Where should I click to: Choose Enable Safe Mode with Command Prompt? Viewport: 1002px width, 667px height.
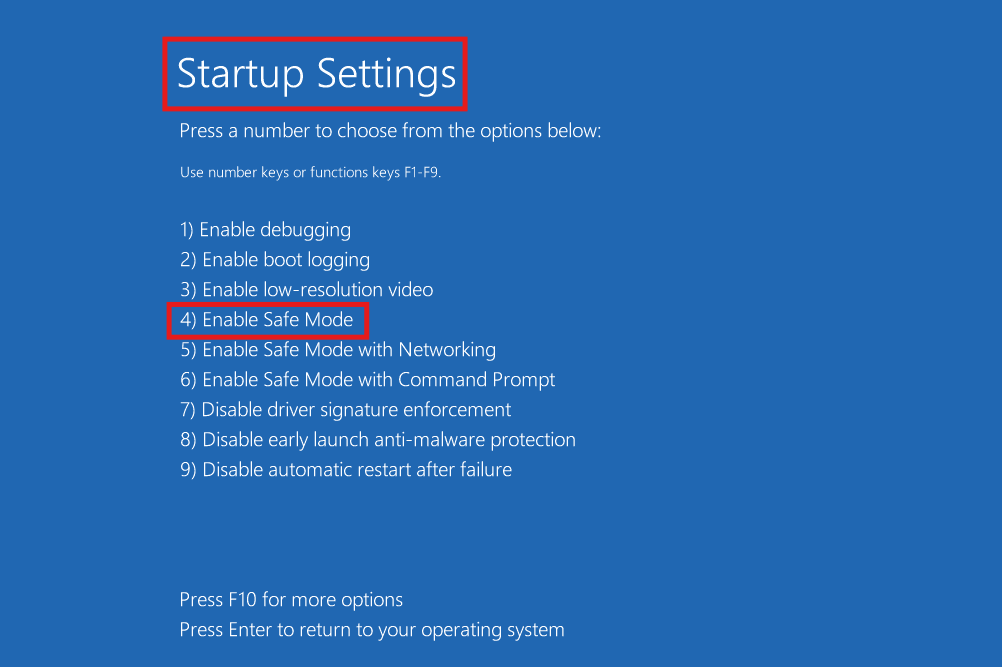coord(367,379)
